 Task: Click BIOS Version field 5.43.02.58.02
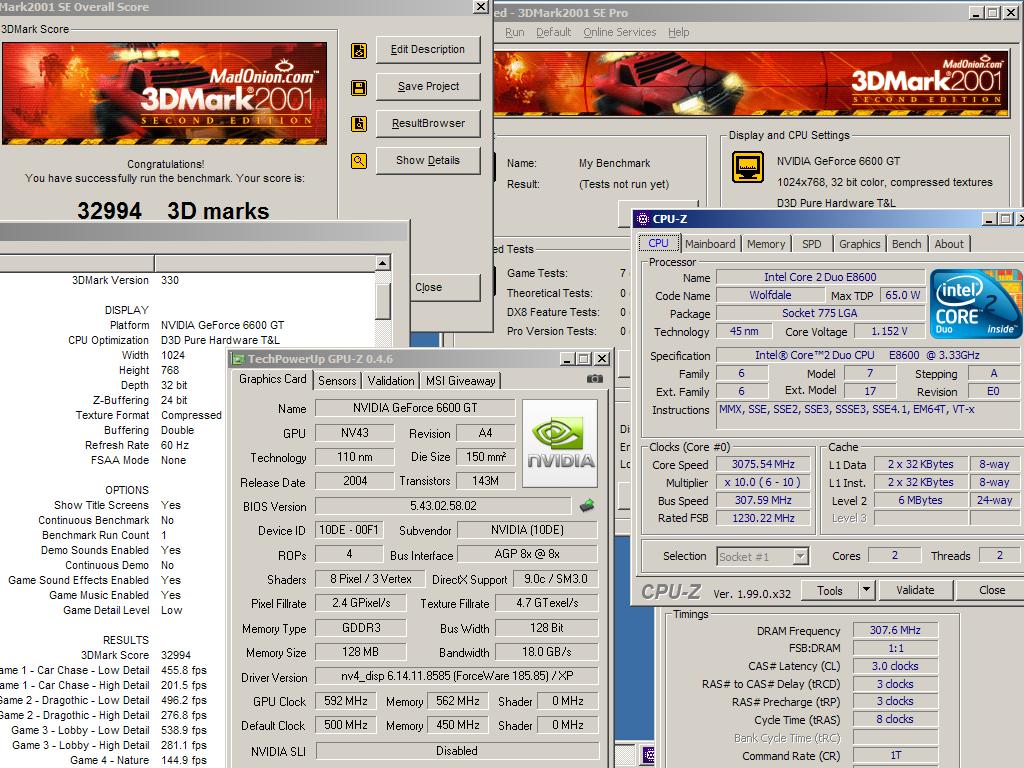point(443,506)
